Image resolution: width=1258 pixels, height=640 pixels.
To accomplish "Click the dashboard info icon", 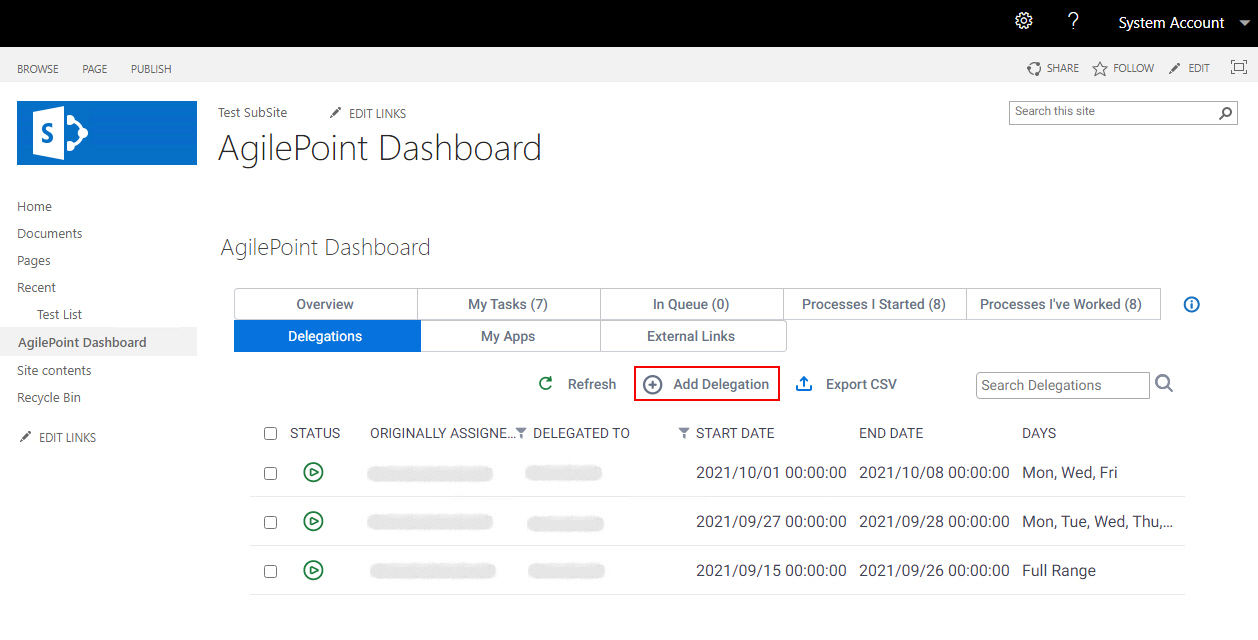I will 1191,304.
